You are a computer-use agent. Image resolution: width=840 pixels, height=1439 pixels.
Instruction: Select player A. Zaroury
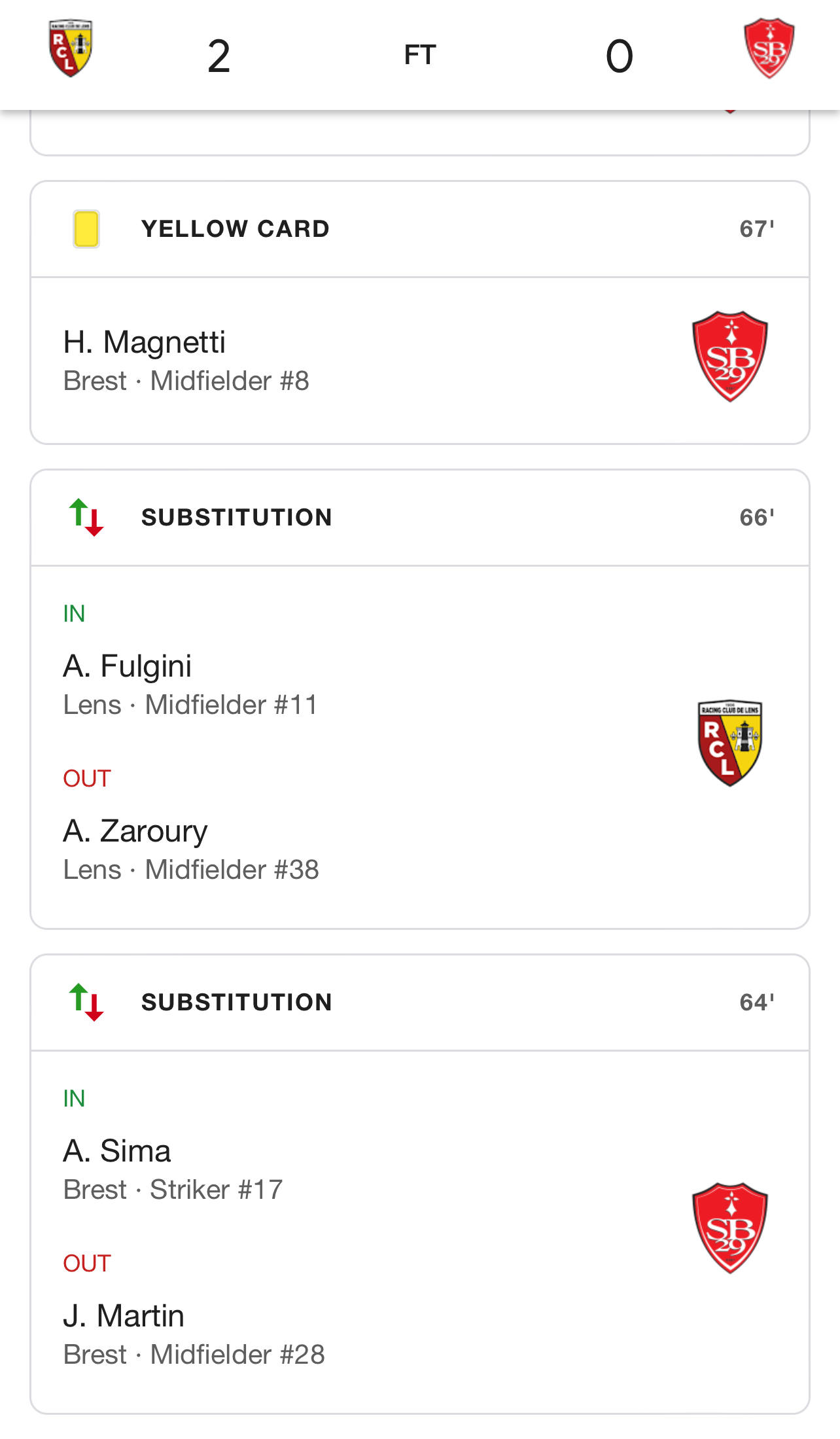[x=135, y=831]
